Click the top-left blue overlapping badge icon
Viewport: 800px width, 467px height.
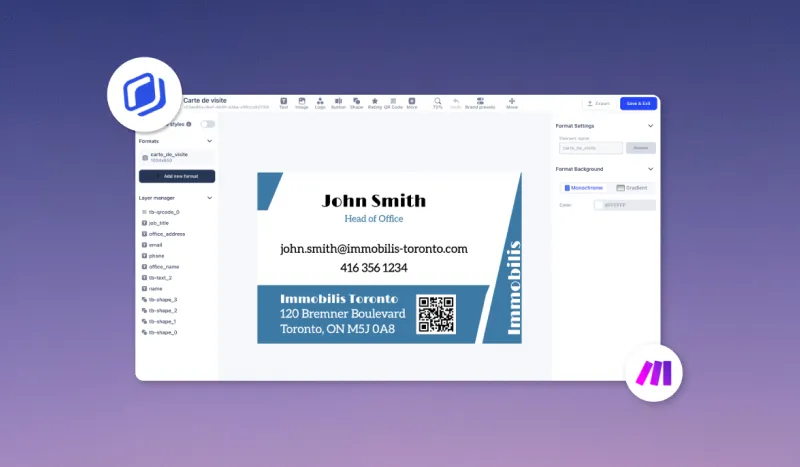(x=145, y=94)
